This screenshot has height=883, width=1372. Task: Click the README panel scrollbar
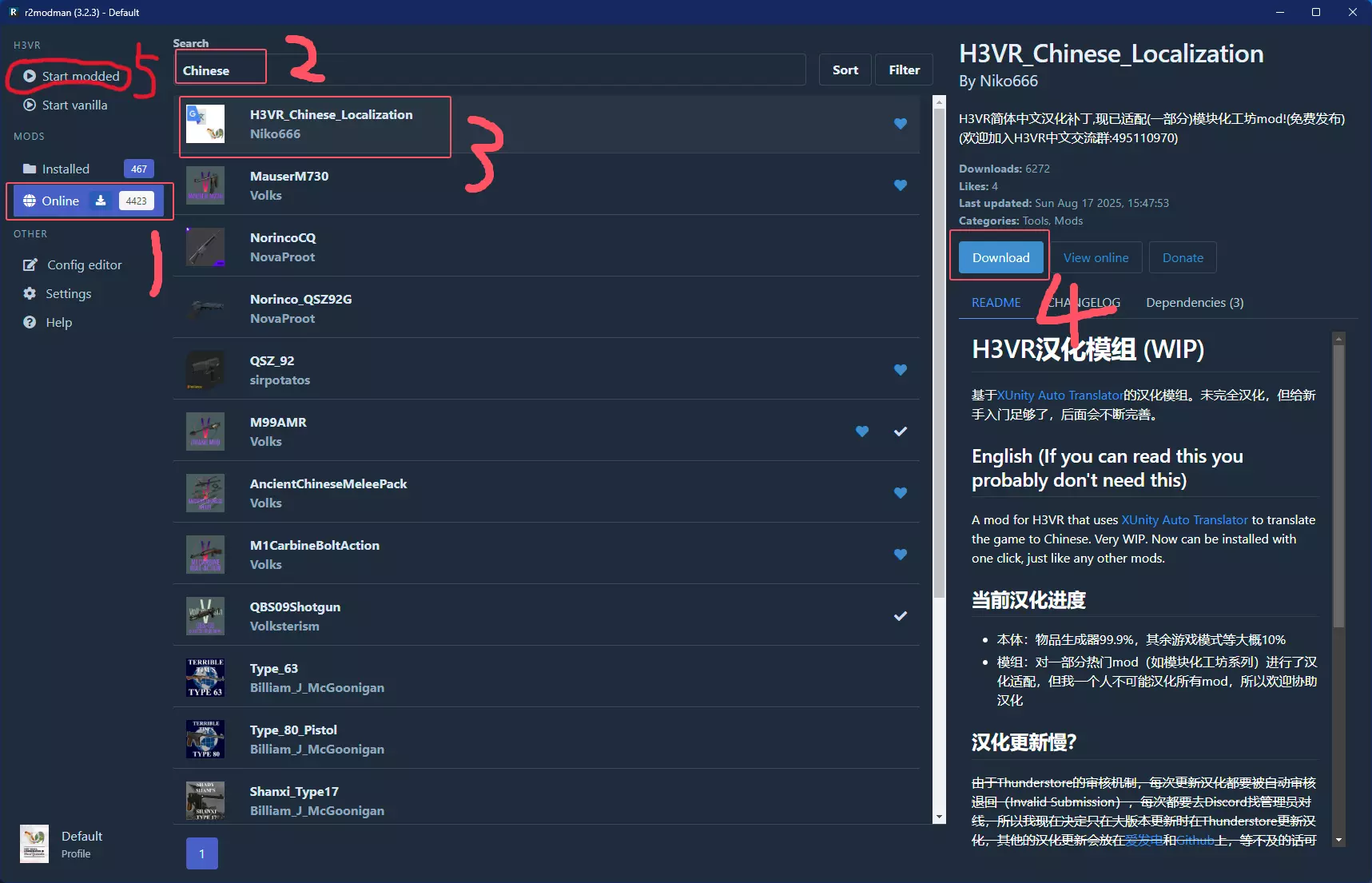tap(1339, 486)
